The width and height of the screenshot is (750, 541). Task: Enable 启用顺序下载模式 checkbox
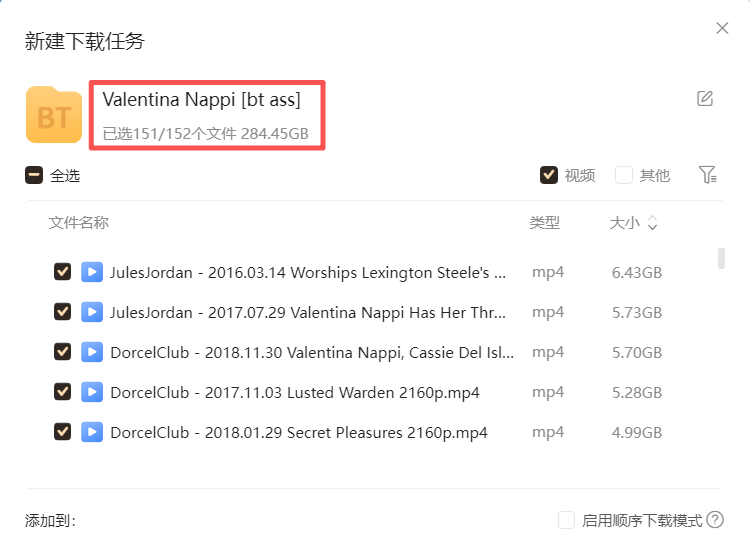click(x=566, y=520)
